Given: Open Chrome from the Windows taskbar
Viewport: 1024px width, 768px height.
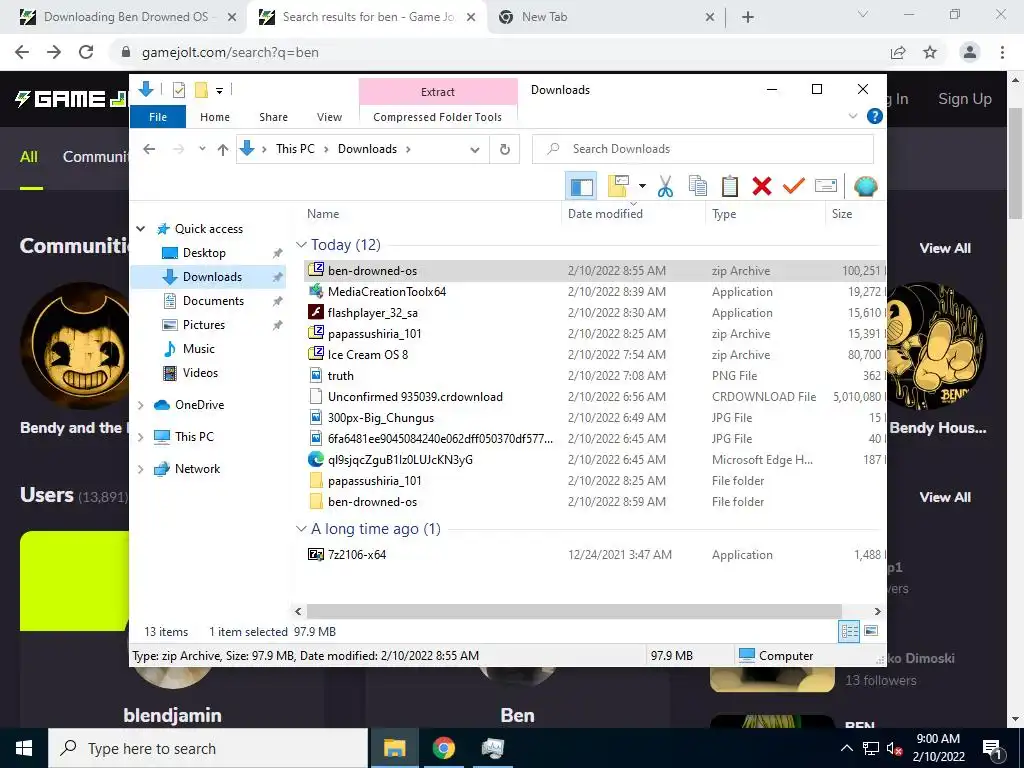Looking at the screenshot, I should tap(443, 748).
